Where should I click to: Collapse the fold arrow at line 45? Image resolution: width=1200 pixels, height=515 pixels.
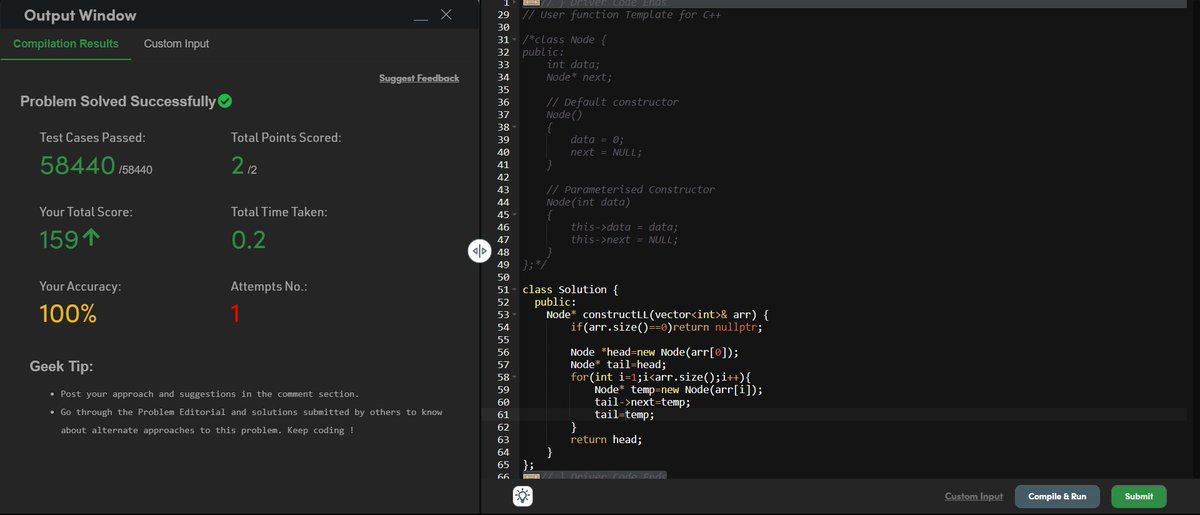tap(515, 214)
